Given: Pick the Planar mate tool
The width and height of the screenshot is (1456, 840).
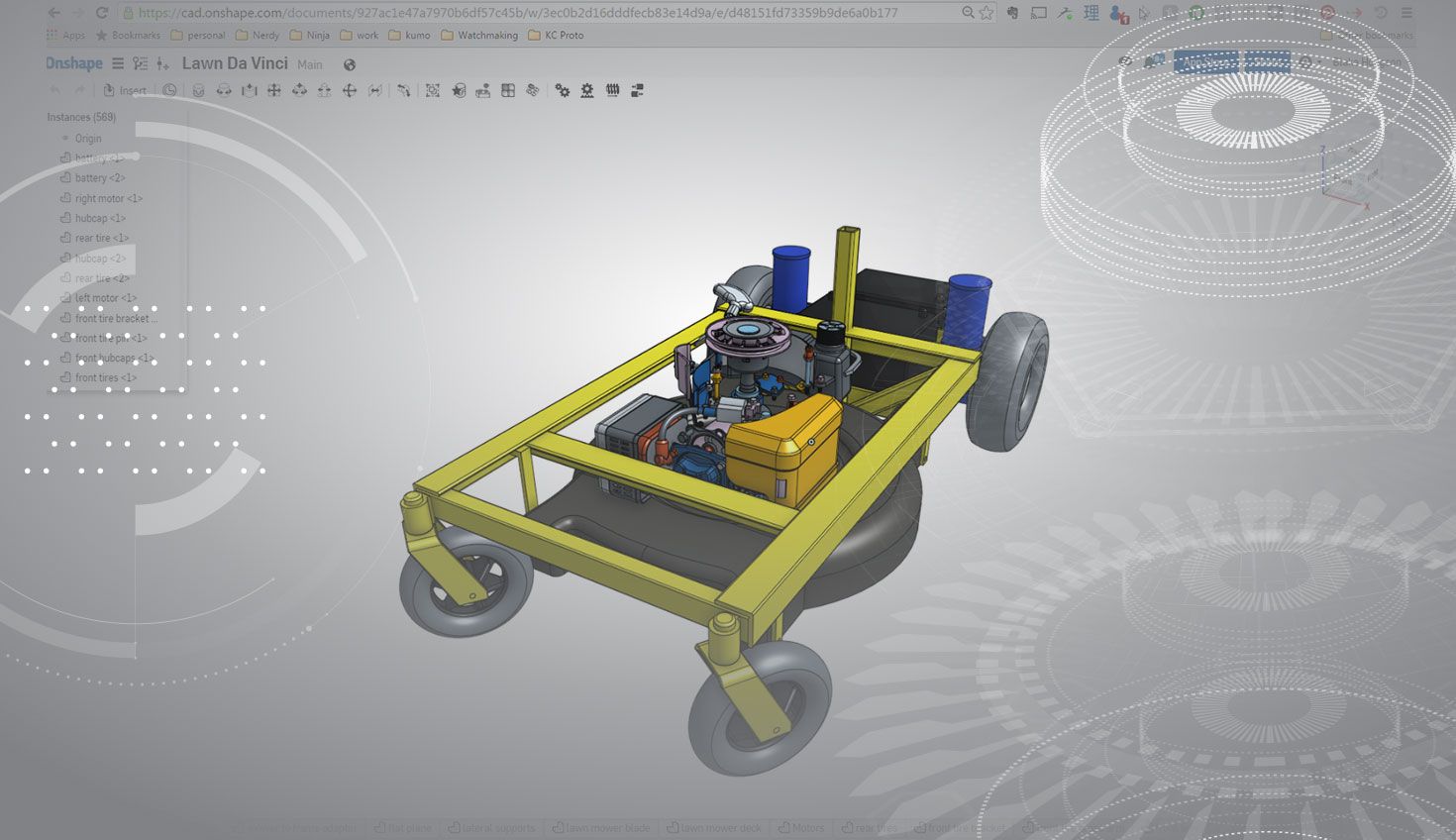Looking at the screenshot, I should coord(324,90).
